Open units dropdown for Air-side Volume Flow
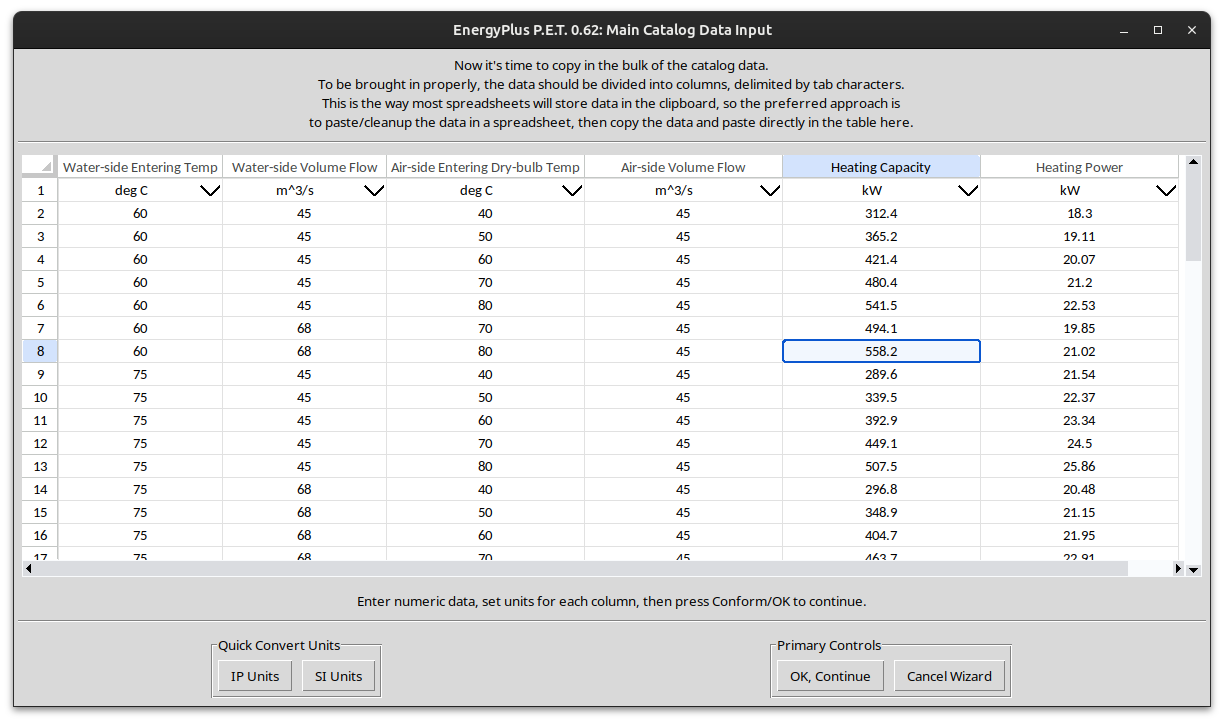This screenshot has height=723, width=1224. pos(770,191)
